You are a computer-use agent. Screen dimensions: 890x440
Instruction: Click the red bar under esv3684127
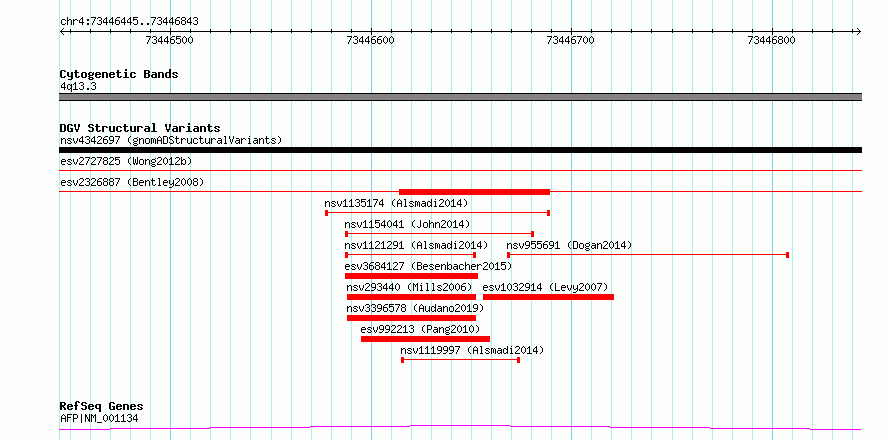click(412, 276)
